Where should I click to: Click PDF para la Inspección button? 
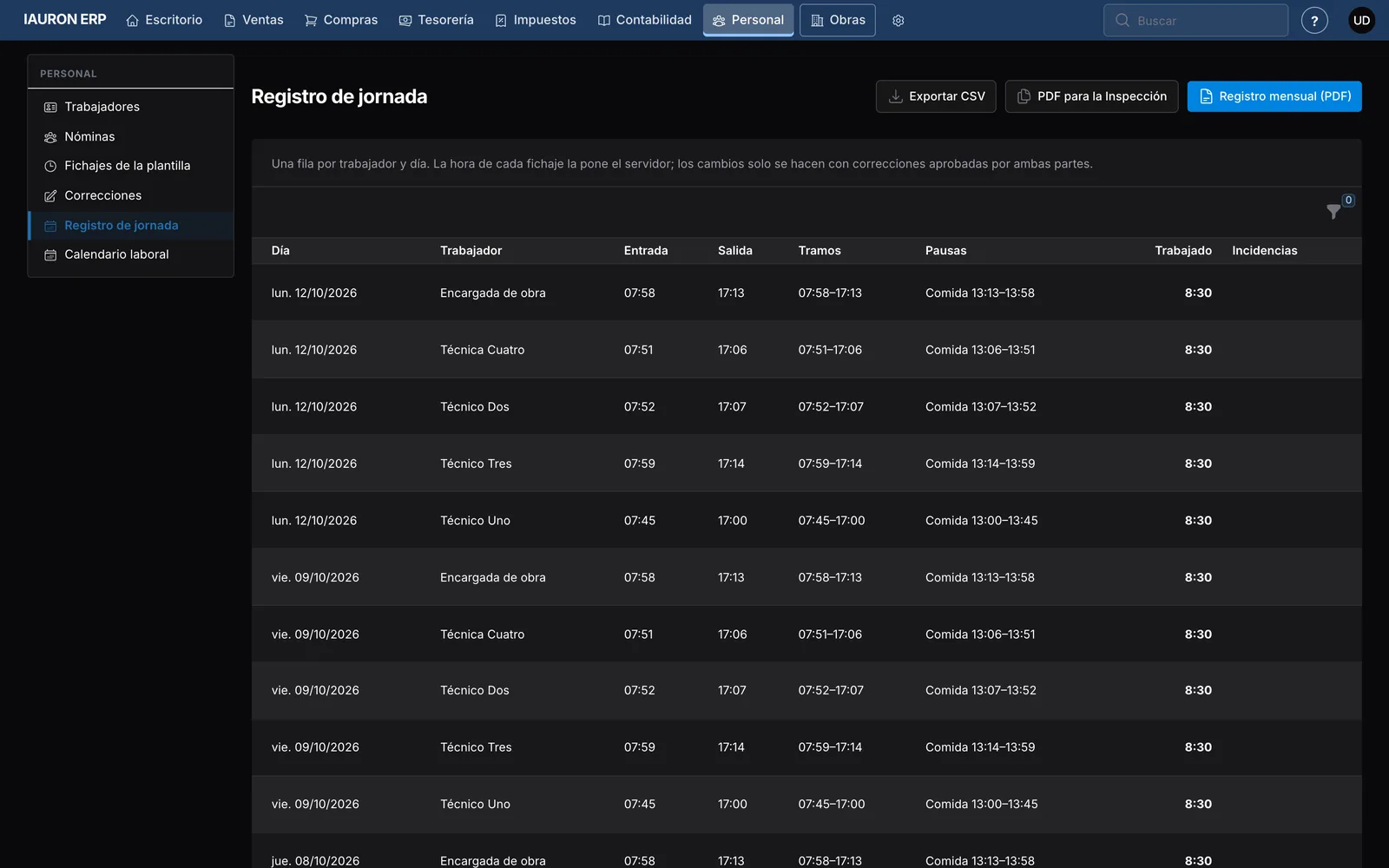point(1091,96)
